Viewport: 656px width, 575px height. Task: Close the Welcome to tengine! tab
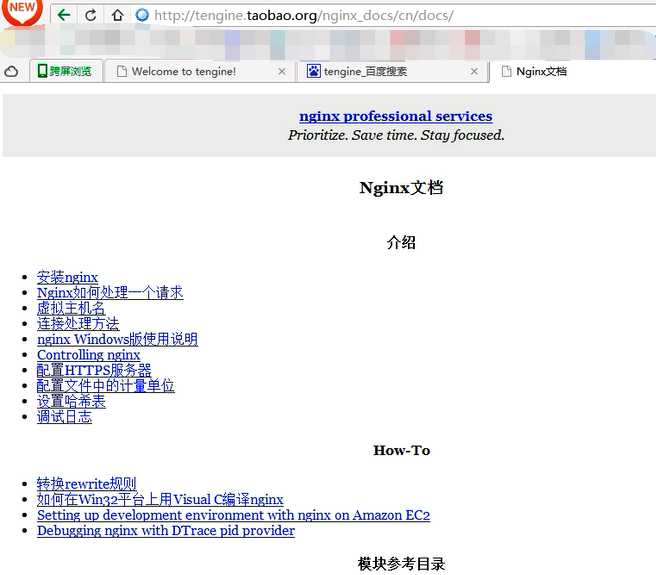282,72
